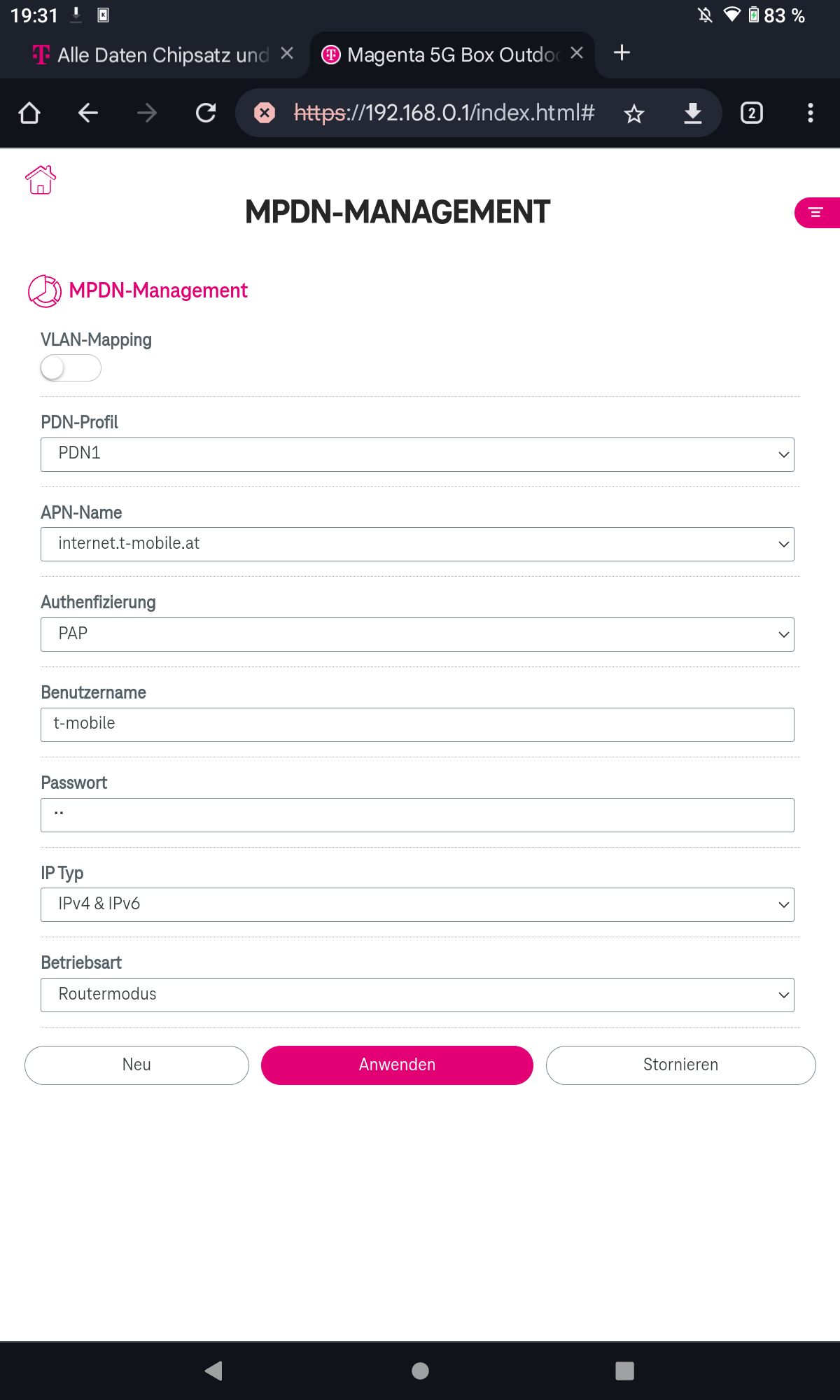Click the Anwenden button
840x1400 pixels.
[397, 1065]
